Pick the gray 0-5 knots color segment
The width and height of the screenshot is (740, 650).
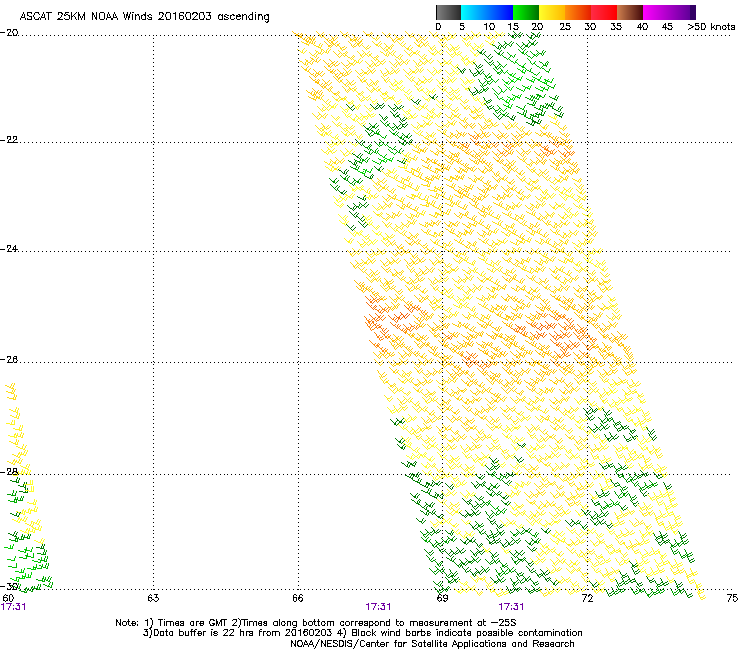[448, 12]
